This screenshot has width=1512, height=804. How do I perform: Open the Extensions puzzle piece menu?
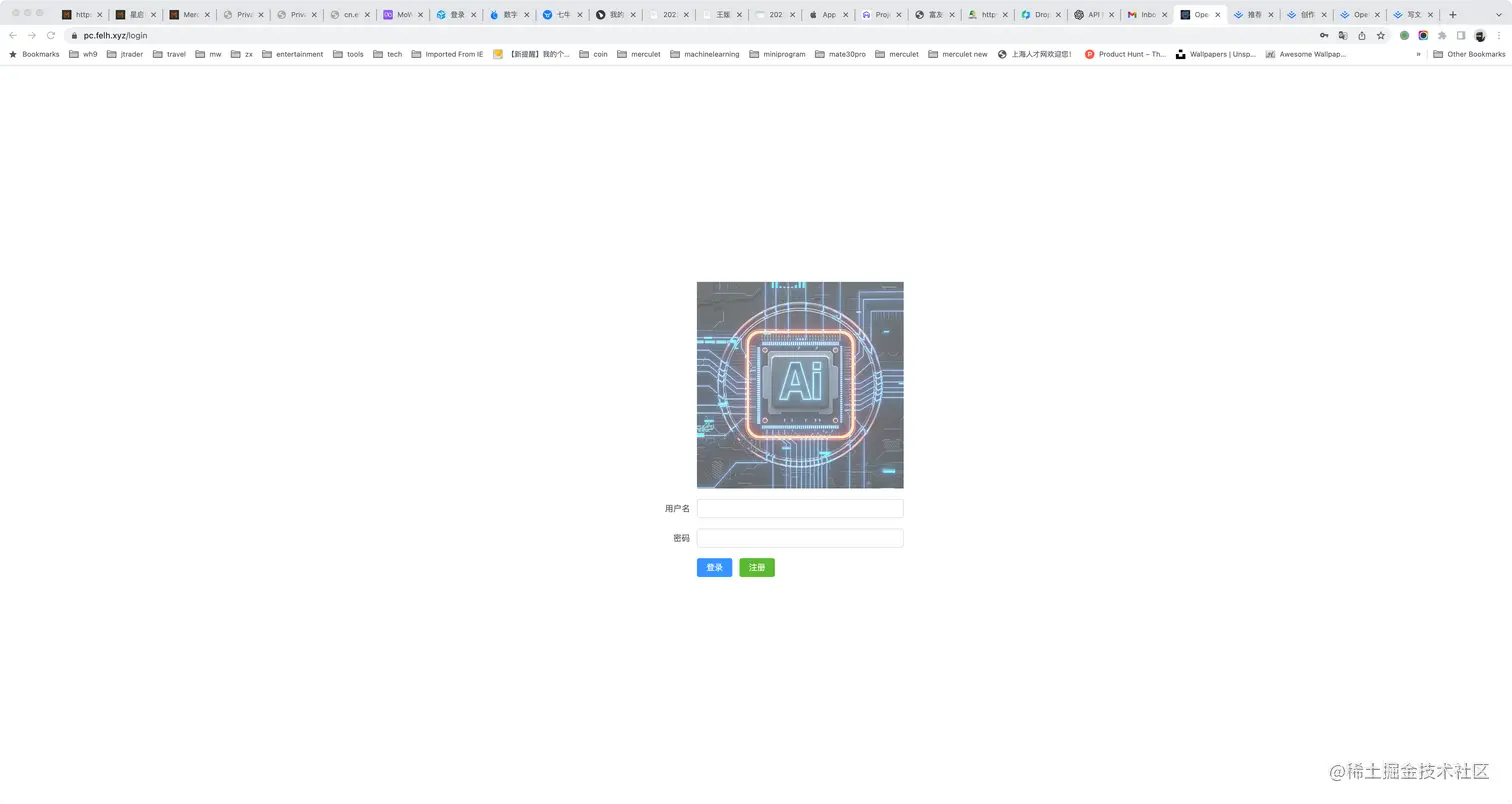tap(1442, 35)
